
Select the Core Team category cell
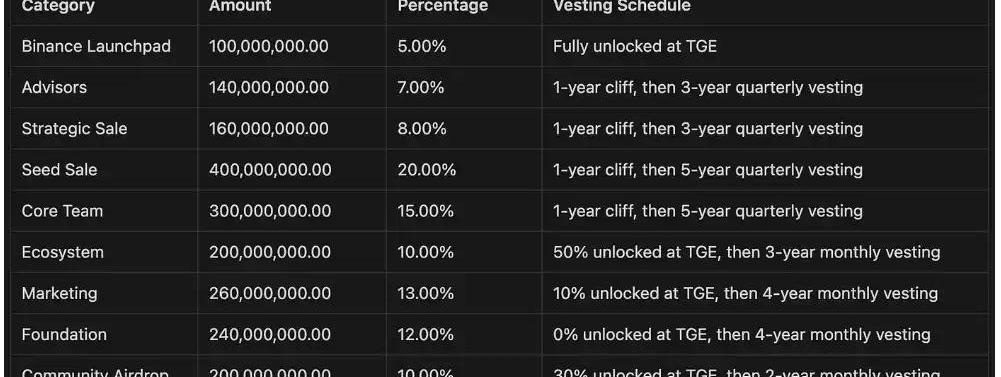(x=62, y=211)
